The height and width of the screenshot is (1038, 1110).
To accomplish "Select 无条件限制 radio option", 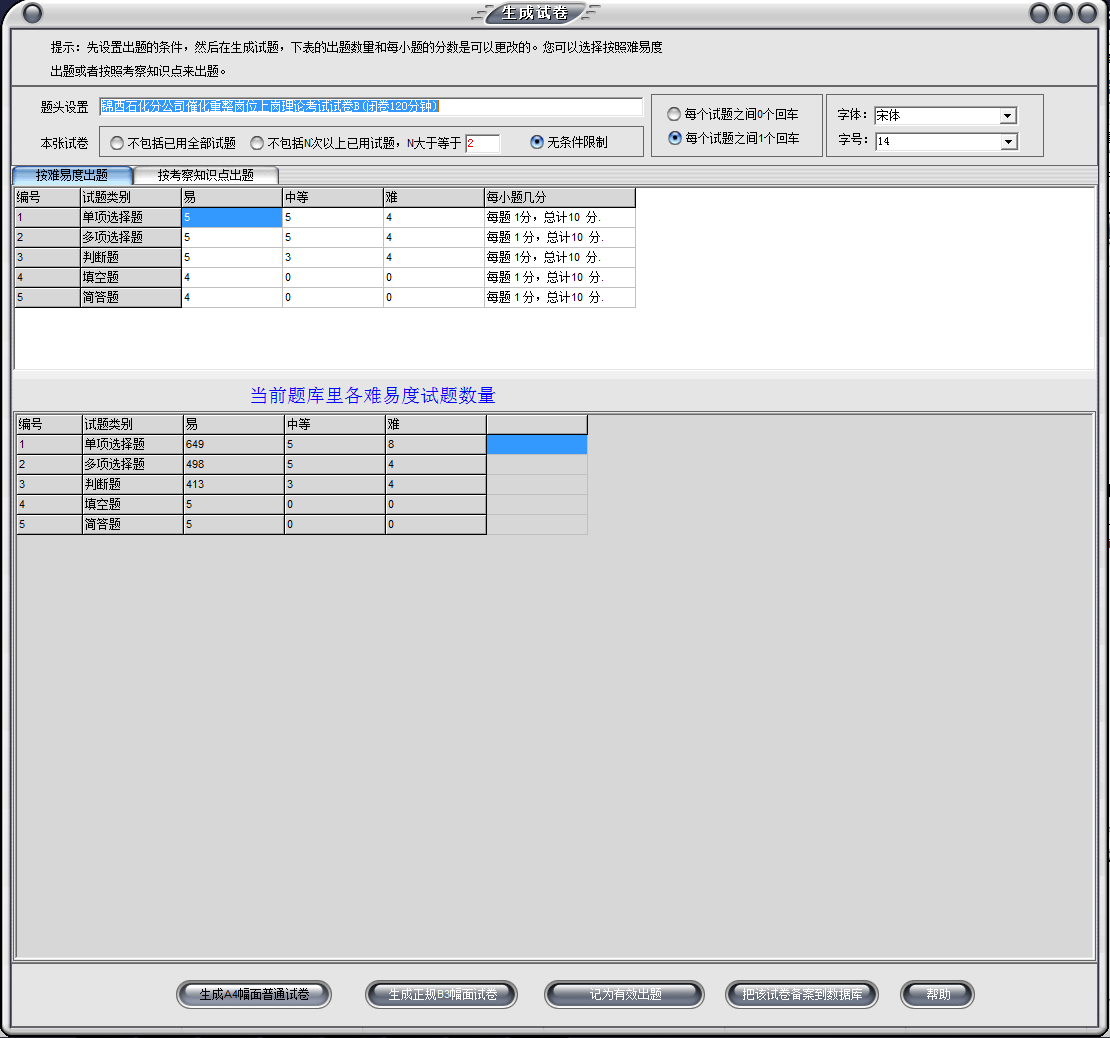I will tap(538, 142).
